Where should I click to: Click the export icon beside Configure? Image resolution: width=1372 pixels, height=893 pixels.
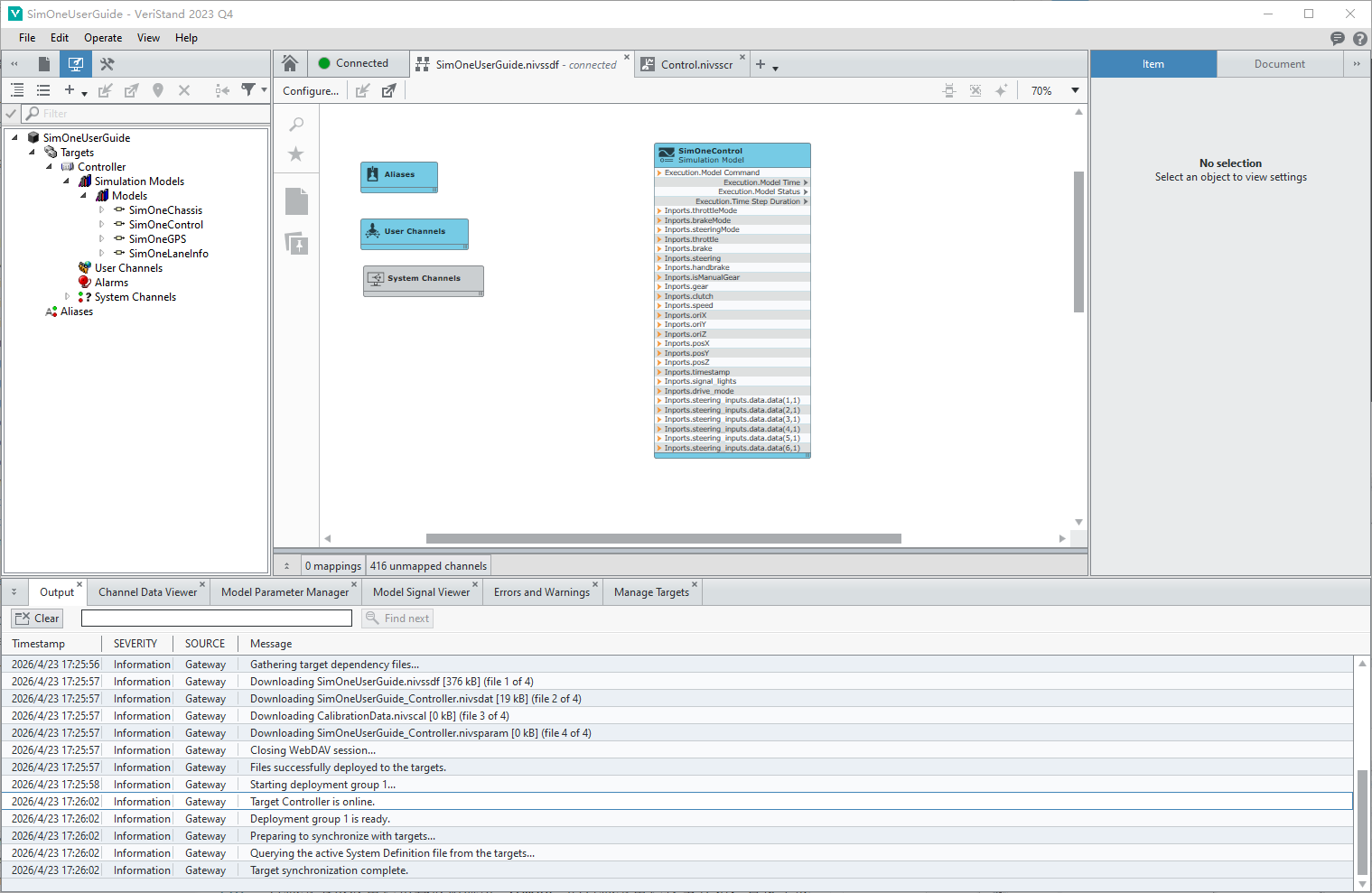tap(388, 91)
